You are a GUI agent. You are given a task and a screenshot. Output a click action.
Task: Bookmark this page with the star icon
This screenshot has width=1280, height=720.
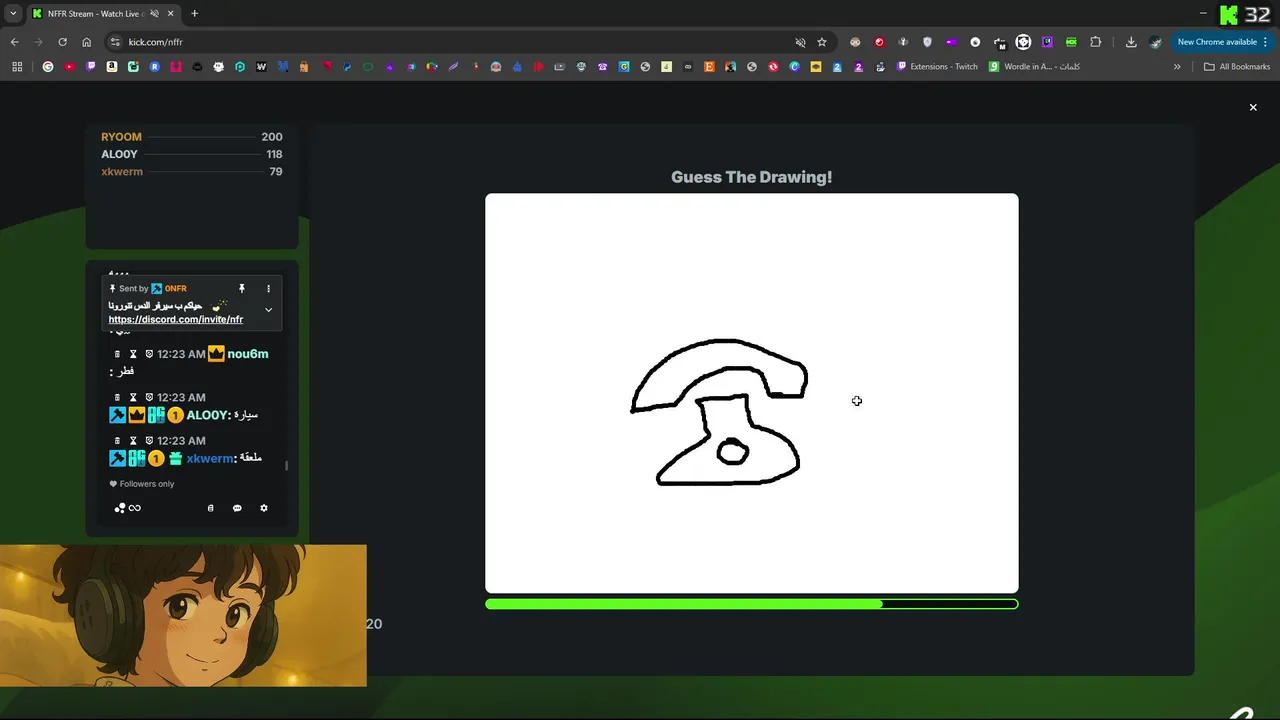pos(822,42)
